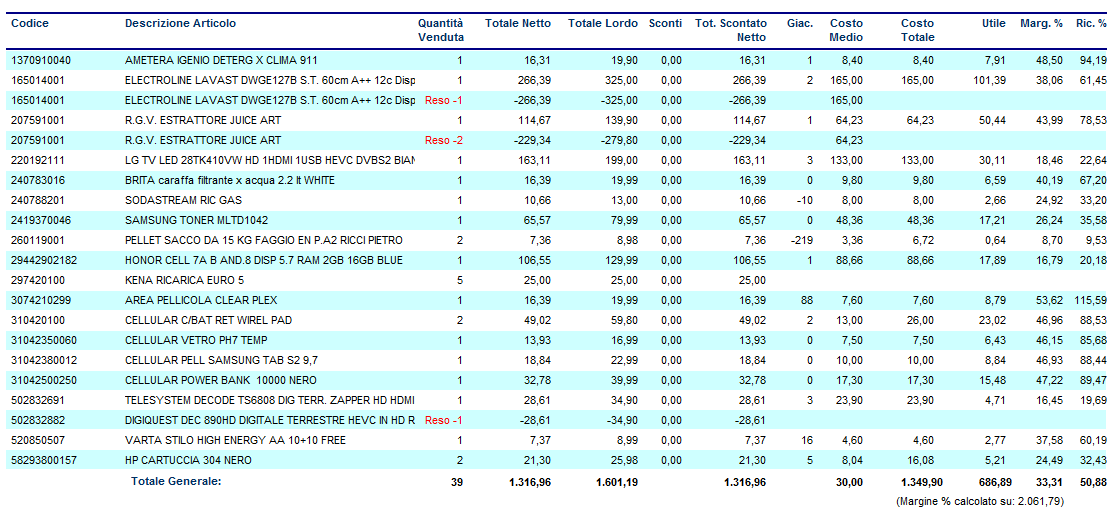Click total quantity sold 39
This screenshot has height=512, width=1119.
click(x=457, y=483)
